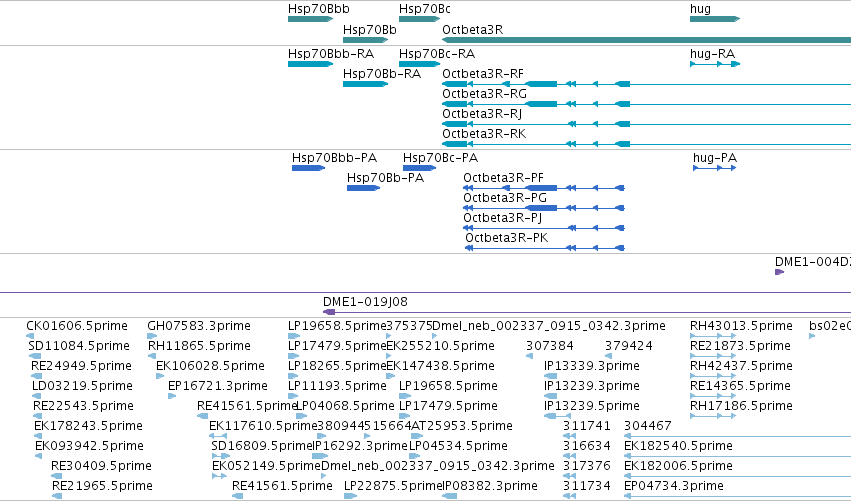Select the Octbeta3R-RK transcript label
Screen dimensions: 851x501
point(484,134)
